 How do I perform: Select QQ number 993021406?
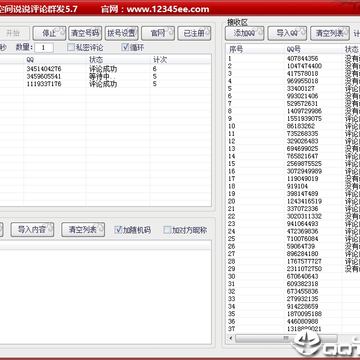[x=302, y=96]
